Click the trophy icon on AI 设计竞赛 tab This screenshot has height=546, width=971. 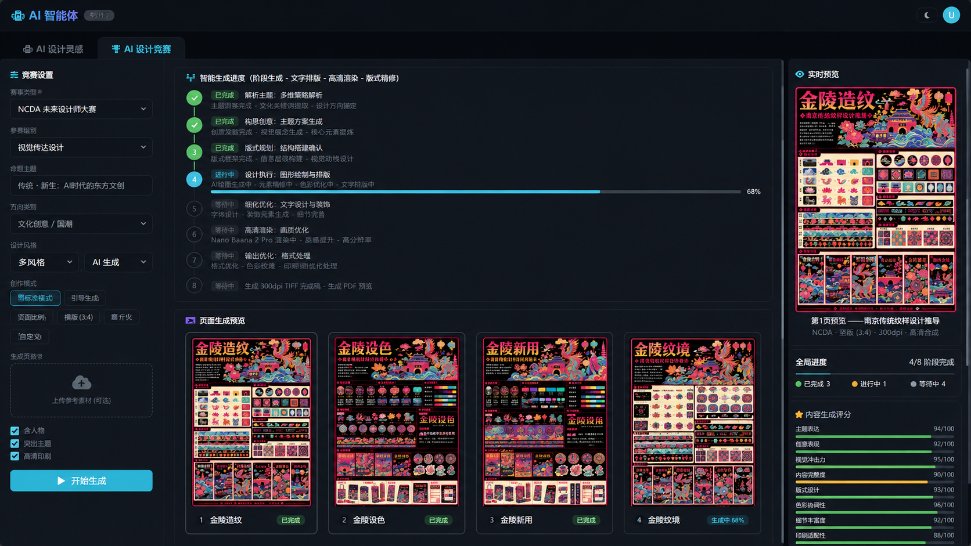(116, 49)
